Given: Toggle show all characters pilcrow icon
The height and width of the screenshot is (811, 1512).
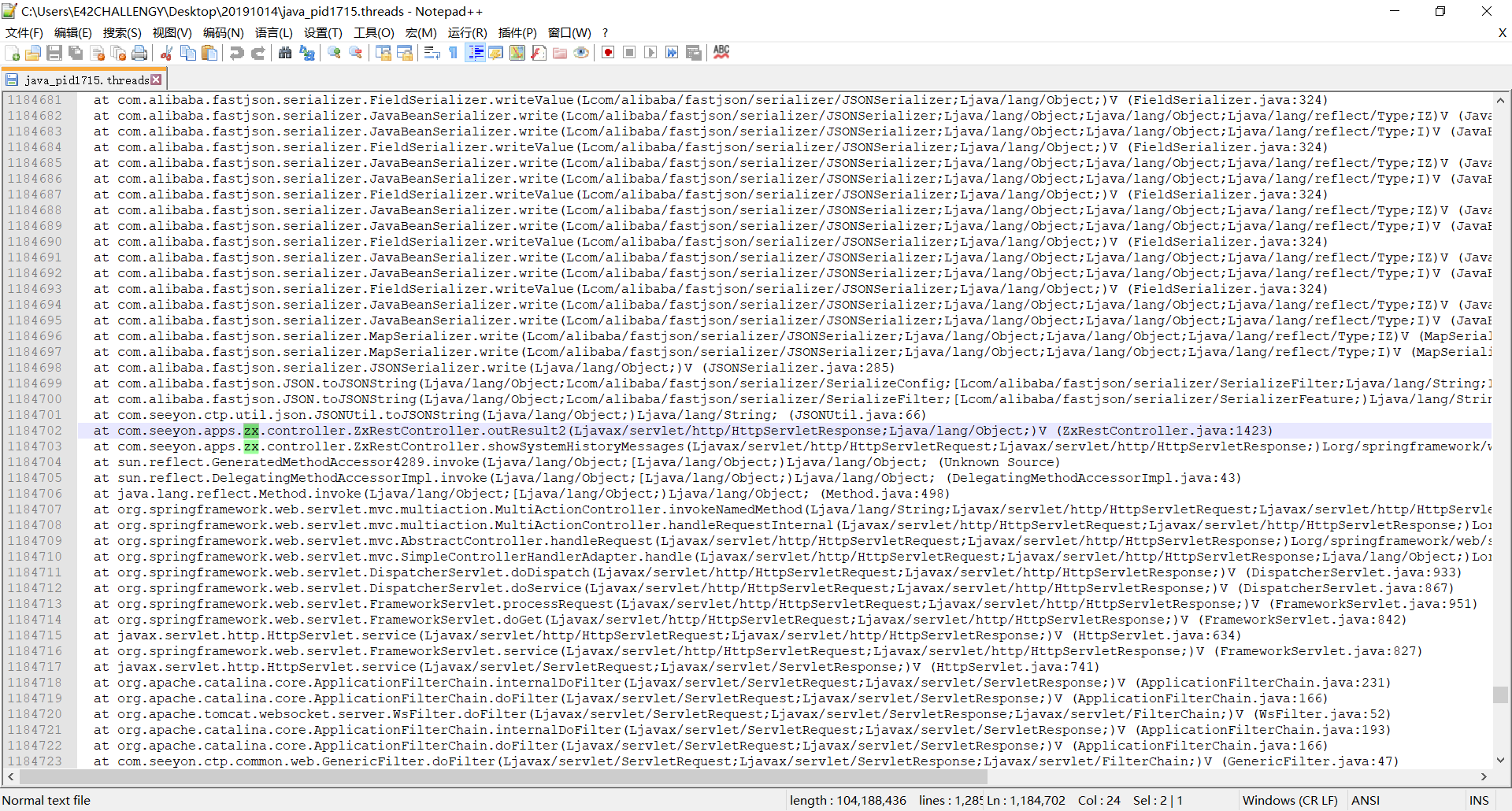Looking at the screenshot, I should (x=453, y=53).
